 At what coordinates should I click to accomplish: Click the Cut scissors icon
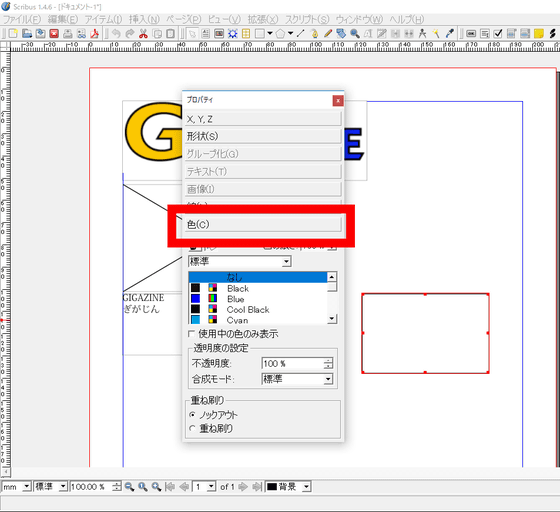click(144, 34)
